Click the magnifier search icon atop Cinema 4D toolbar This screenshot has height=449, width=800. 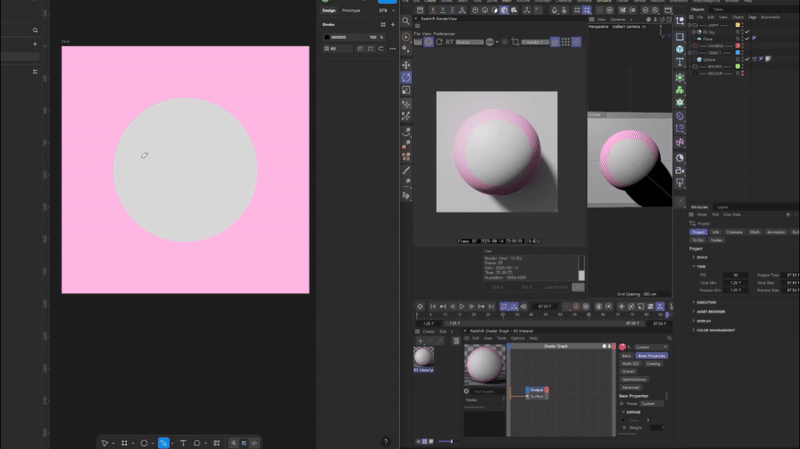(x=406, y=21)
